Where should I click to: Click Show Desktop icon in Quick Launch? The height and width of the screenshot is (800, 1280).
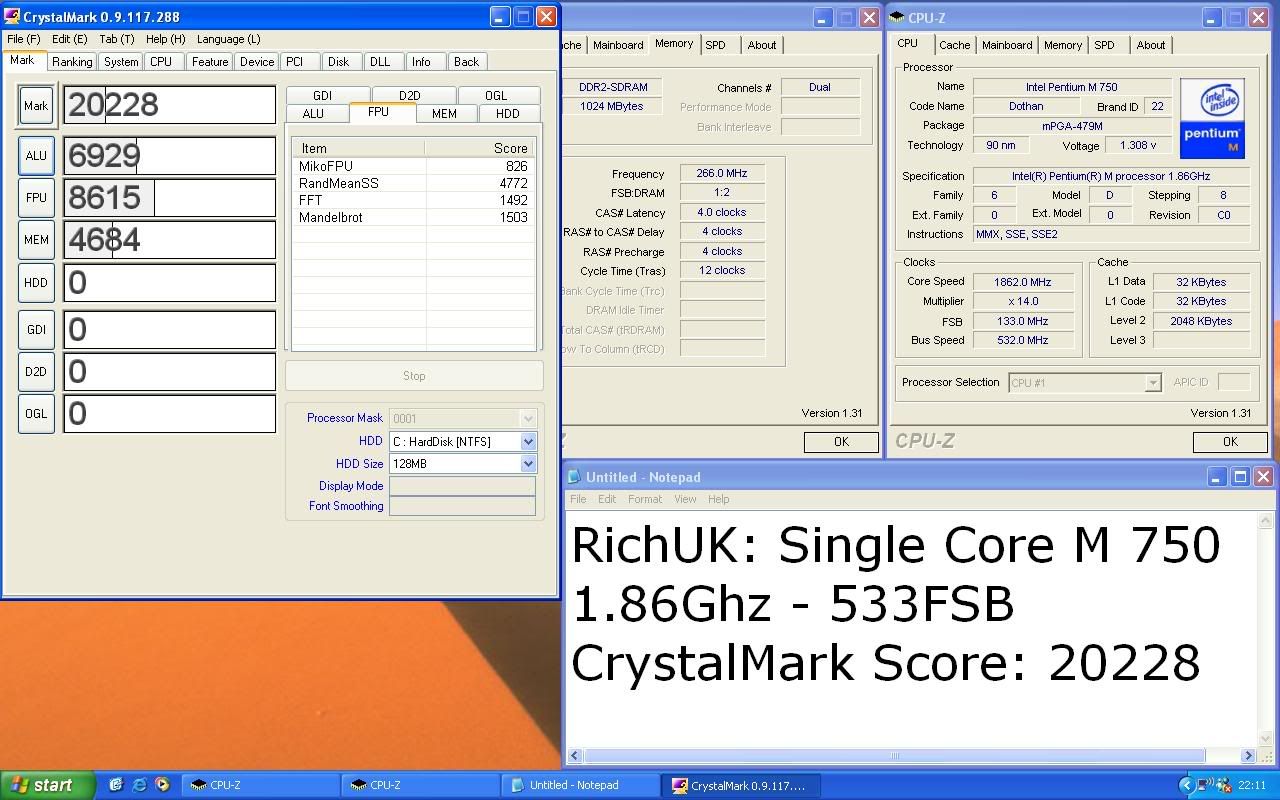(116, 785)
